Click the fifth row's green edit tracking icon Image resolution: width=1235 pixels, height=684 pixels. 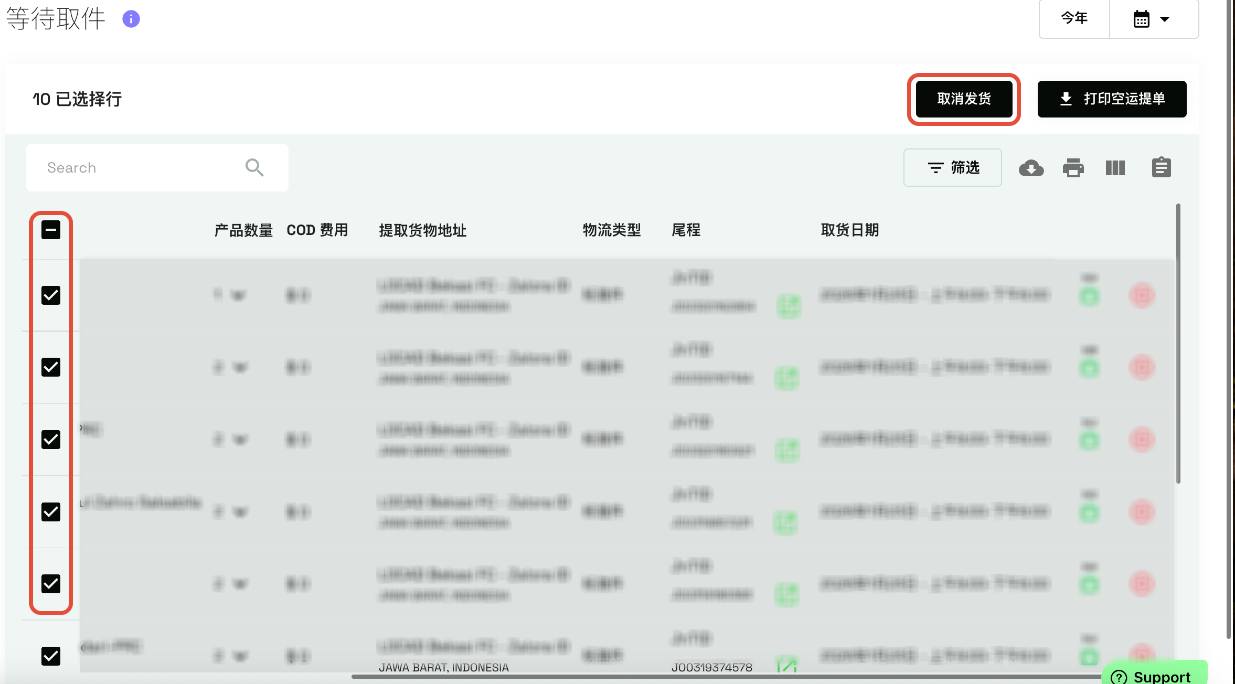(x=788, y=594)
